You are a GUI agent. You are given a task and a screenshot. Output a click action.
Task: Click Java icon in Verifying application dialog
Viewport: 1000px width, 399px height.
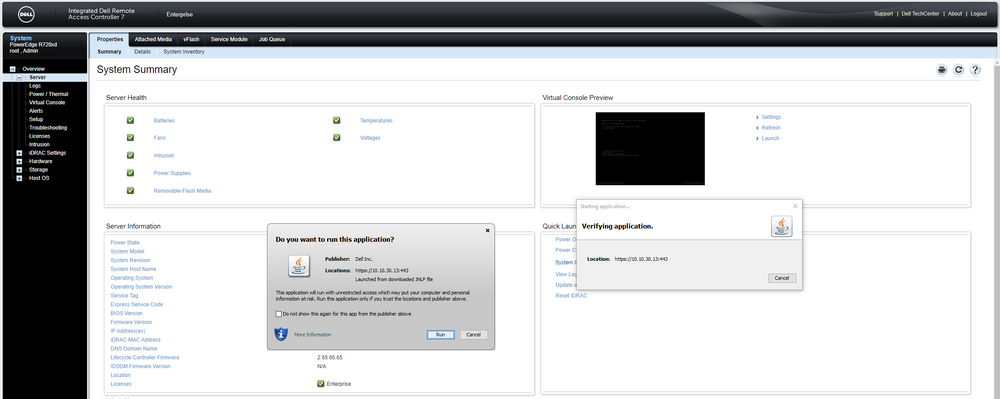(781, 226)
